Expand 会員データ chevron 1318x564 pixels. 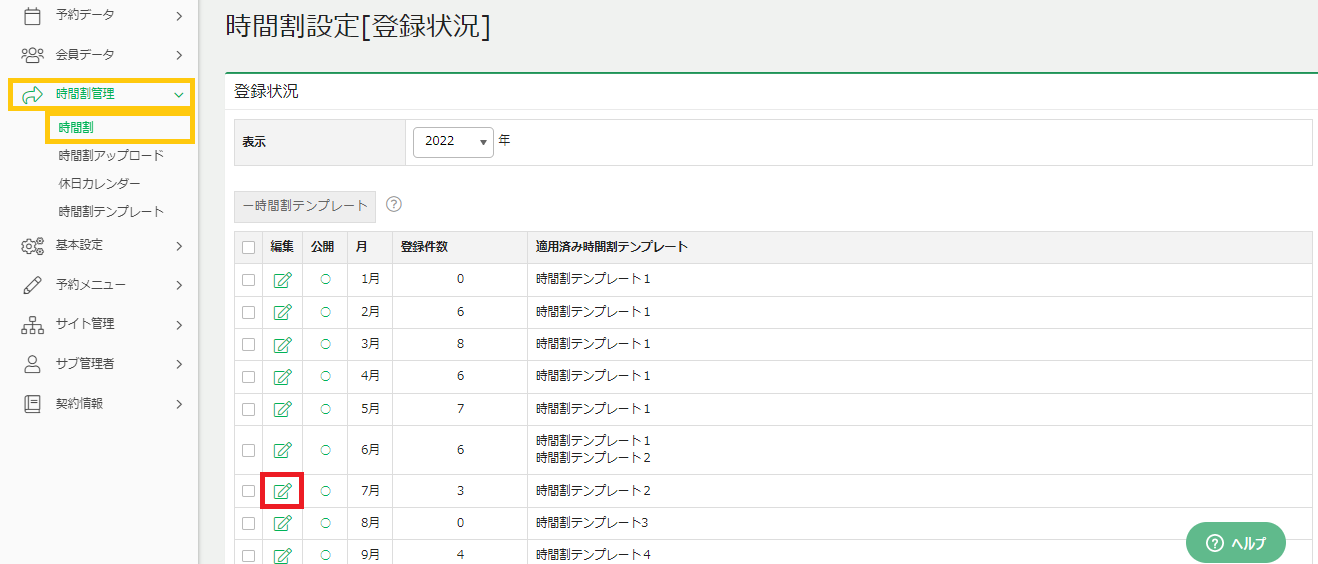pos(179,54)
